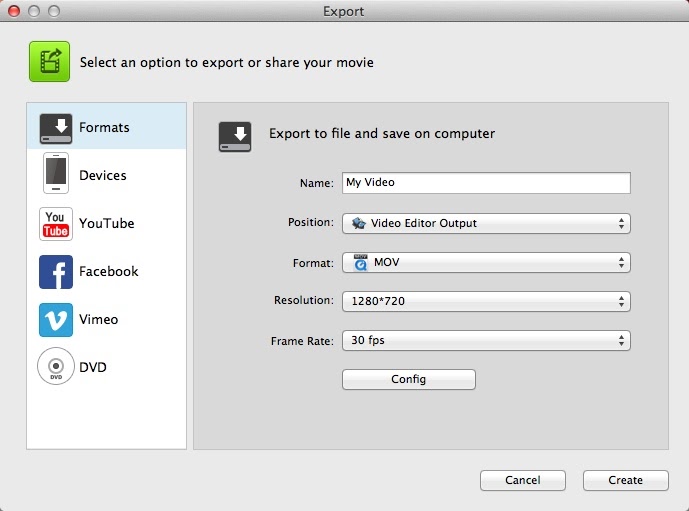Click the export-to-file icon in right panel
Image resolution: width=689 pixels, height=511 pixels.
point(235,137)
